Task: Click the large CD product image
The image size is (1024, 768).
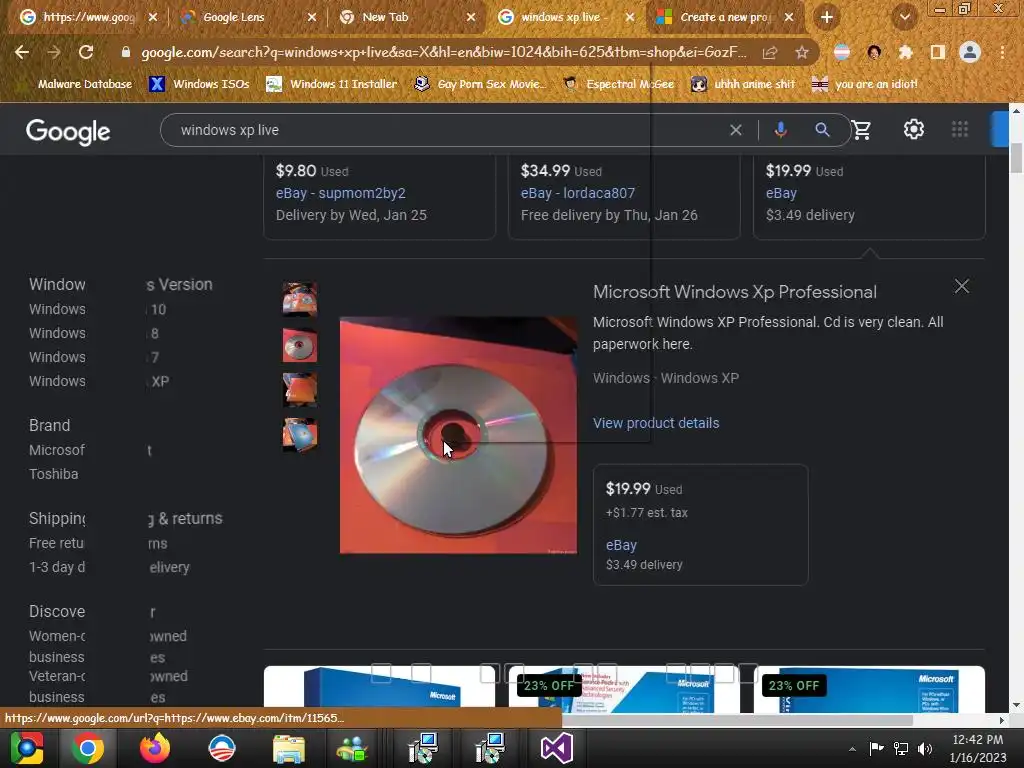Action: (458, 435)
